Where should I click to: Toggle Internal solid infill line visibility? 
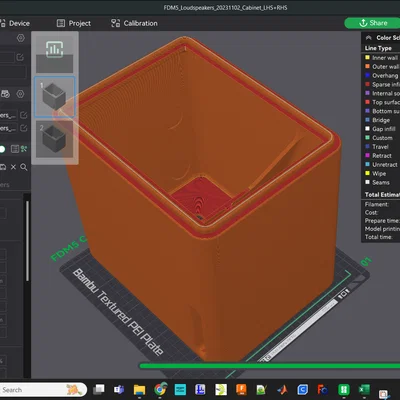[x=382, y=93]
